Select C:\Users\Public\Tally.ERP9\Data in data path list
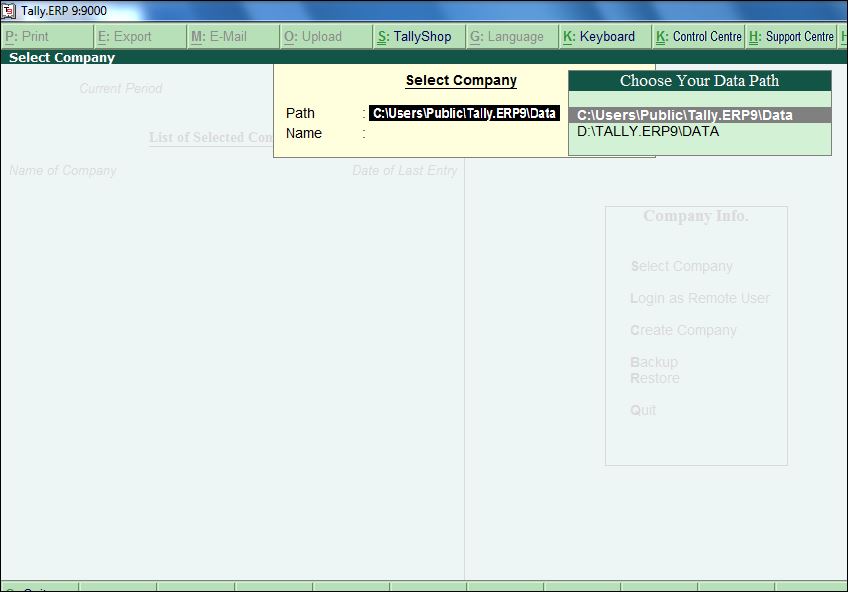 tap(700, 115)
